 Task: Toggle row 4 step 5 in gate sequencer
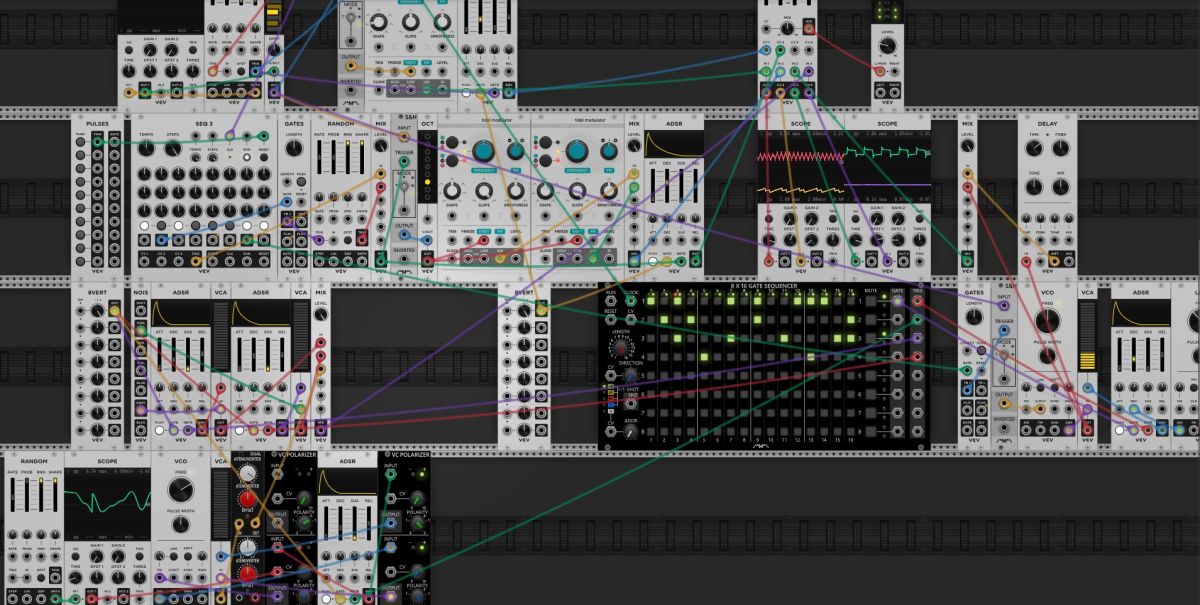(x=704, y=357)
